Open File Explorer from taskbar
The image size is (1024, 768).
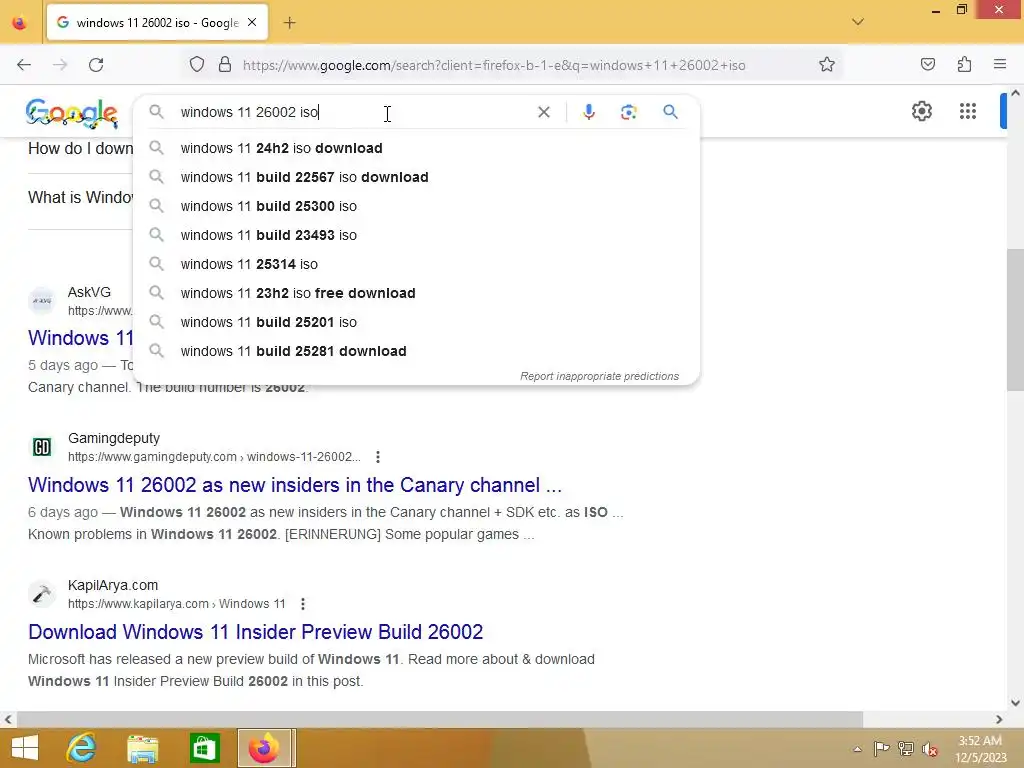pyautogui.click(x=142, y=748)
